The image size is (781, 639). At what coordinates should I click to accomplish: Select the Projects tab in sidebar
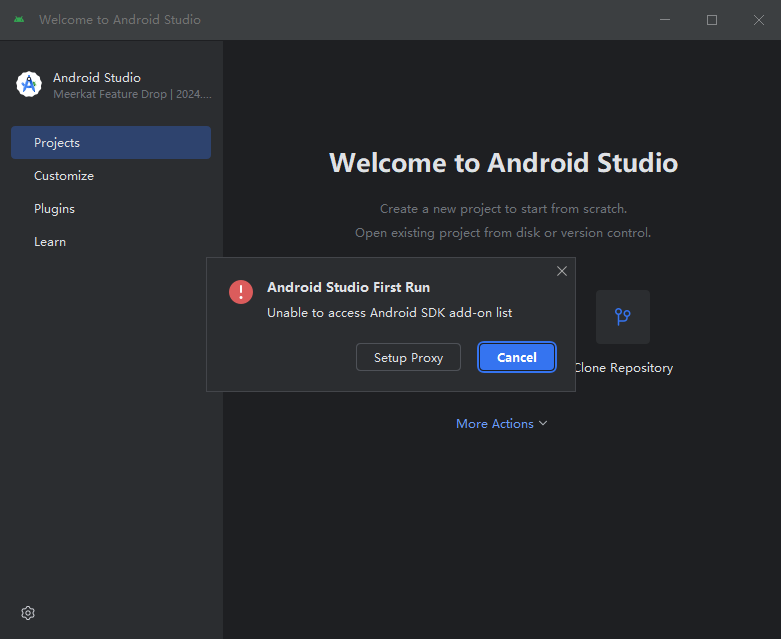point(111,142)
